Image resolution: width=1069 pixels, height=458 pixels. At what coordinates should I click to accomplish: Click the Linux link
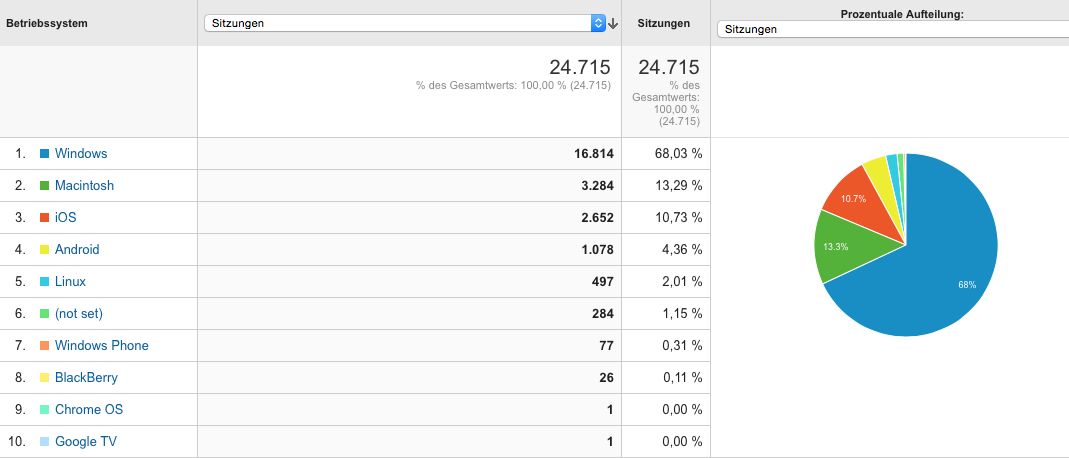tap(70, 281)
